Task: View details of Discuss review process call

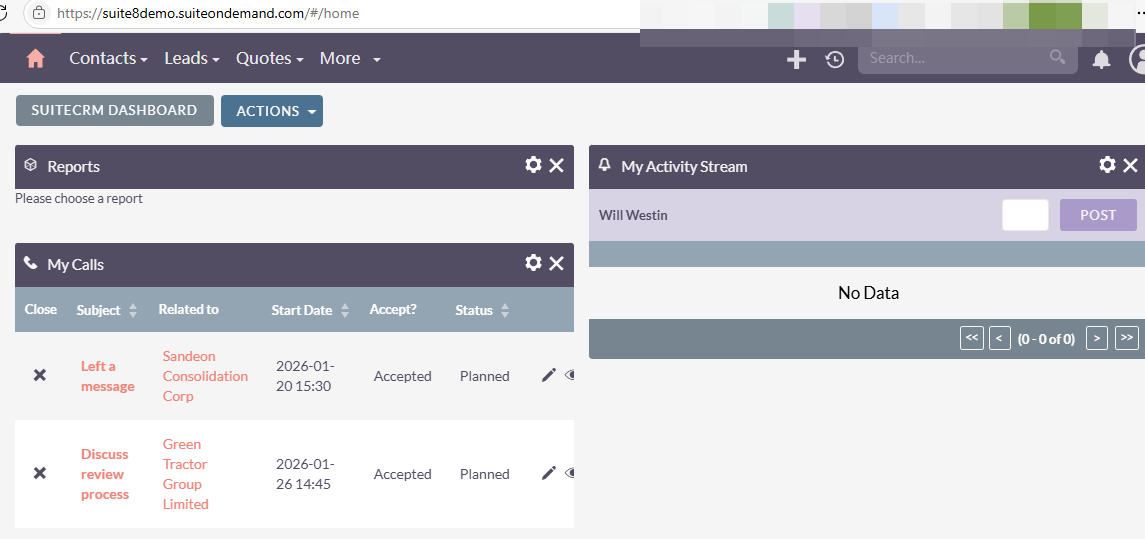Action: [570, 473]
